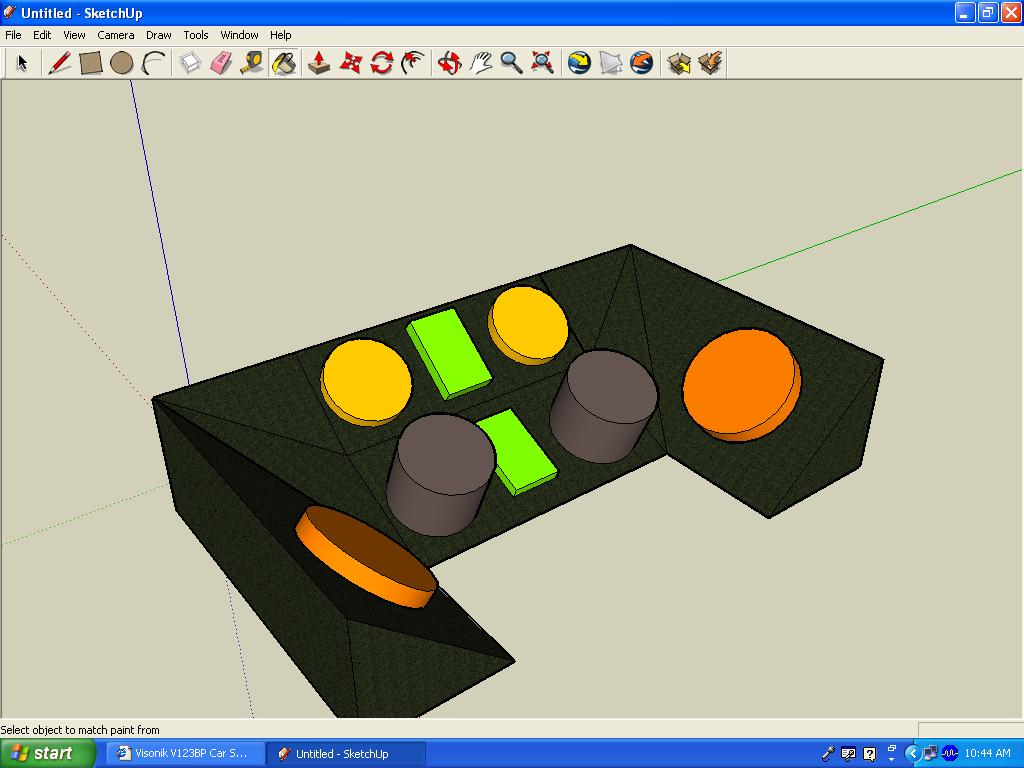Screen dimensions: 1024x768
Task: Select the Move tool
Action: tap(350, 63)
